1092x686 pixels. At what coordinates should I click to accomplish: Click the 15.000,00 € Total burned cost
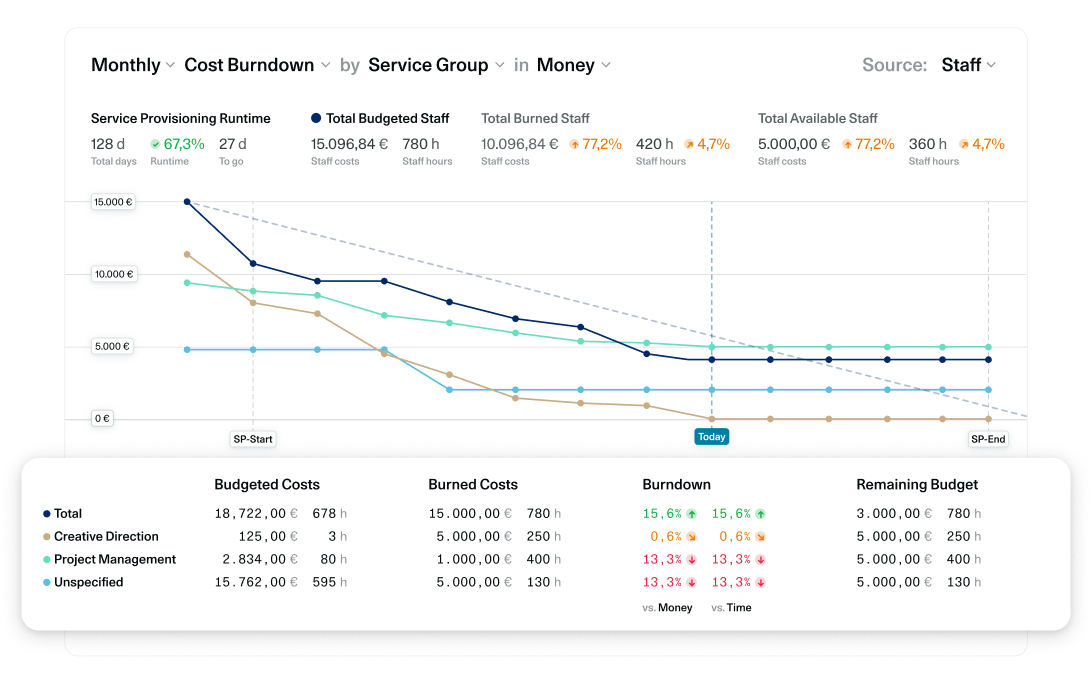point(470,514)
